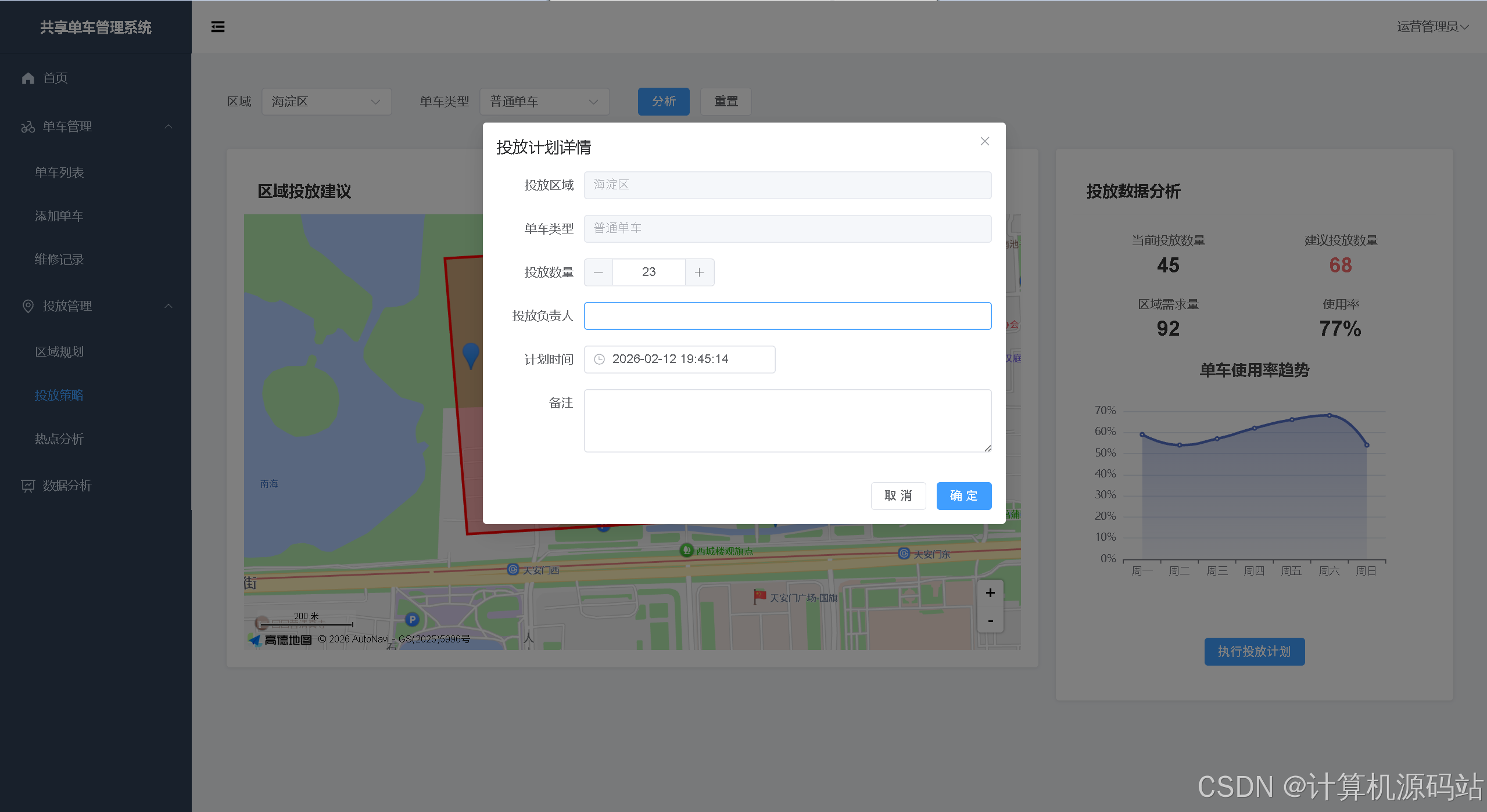Click the map zoom out minus button
This screenshot has width=1487, height=812.
tap(990, 621)
